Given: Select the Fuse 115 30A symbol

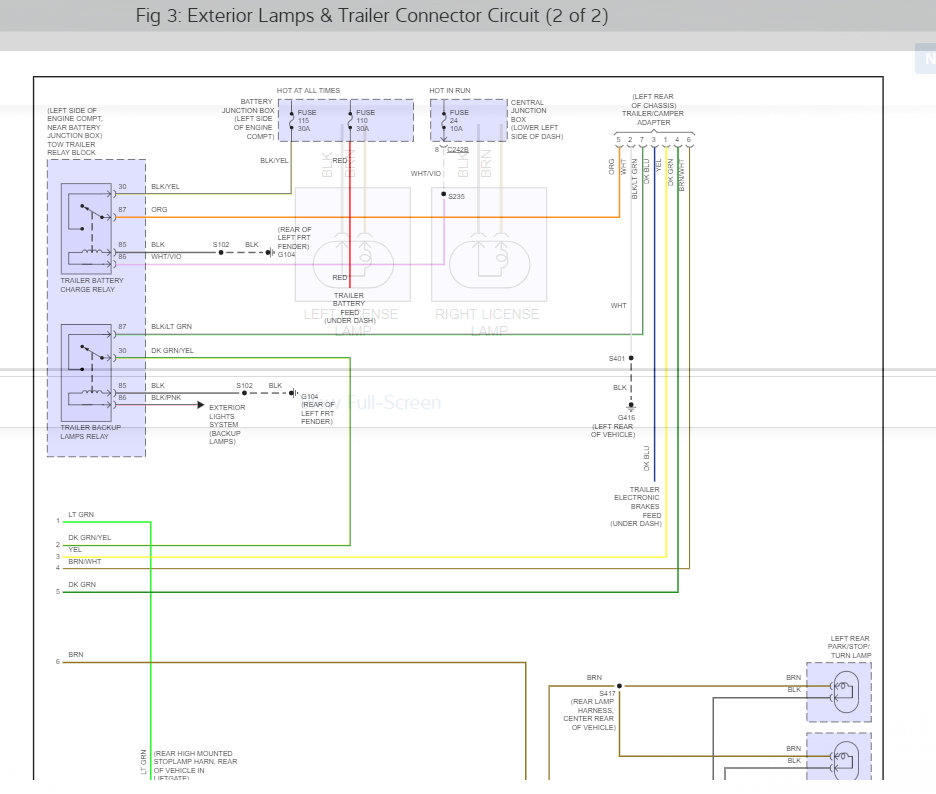Looking at the screenshot, I should (x=292, y=121).
